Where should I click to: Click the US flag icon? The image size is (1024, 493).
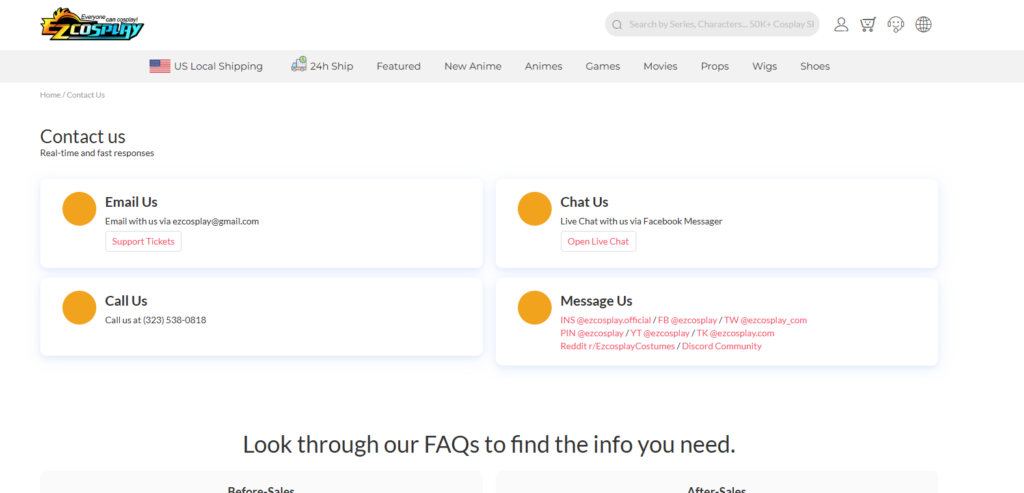point(160,66)
